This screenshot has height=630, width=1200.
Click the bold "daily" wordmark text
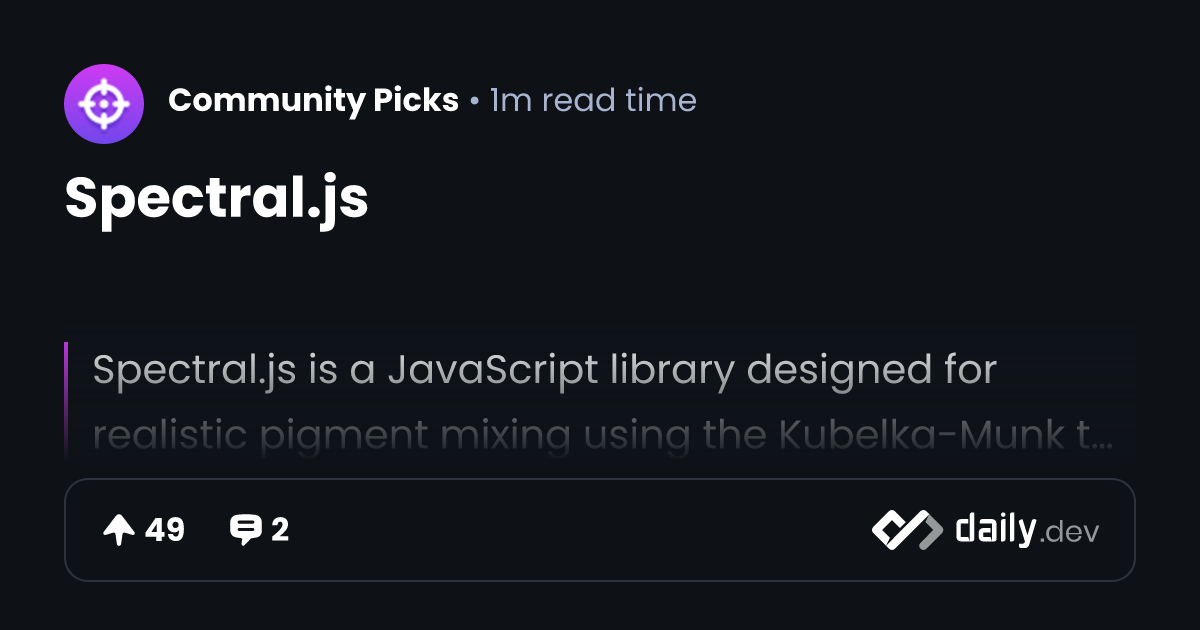pyautogui.click(x=994, y=529)
